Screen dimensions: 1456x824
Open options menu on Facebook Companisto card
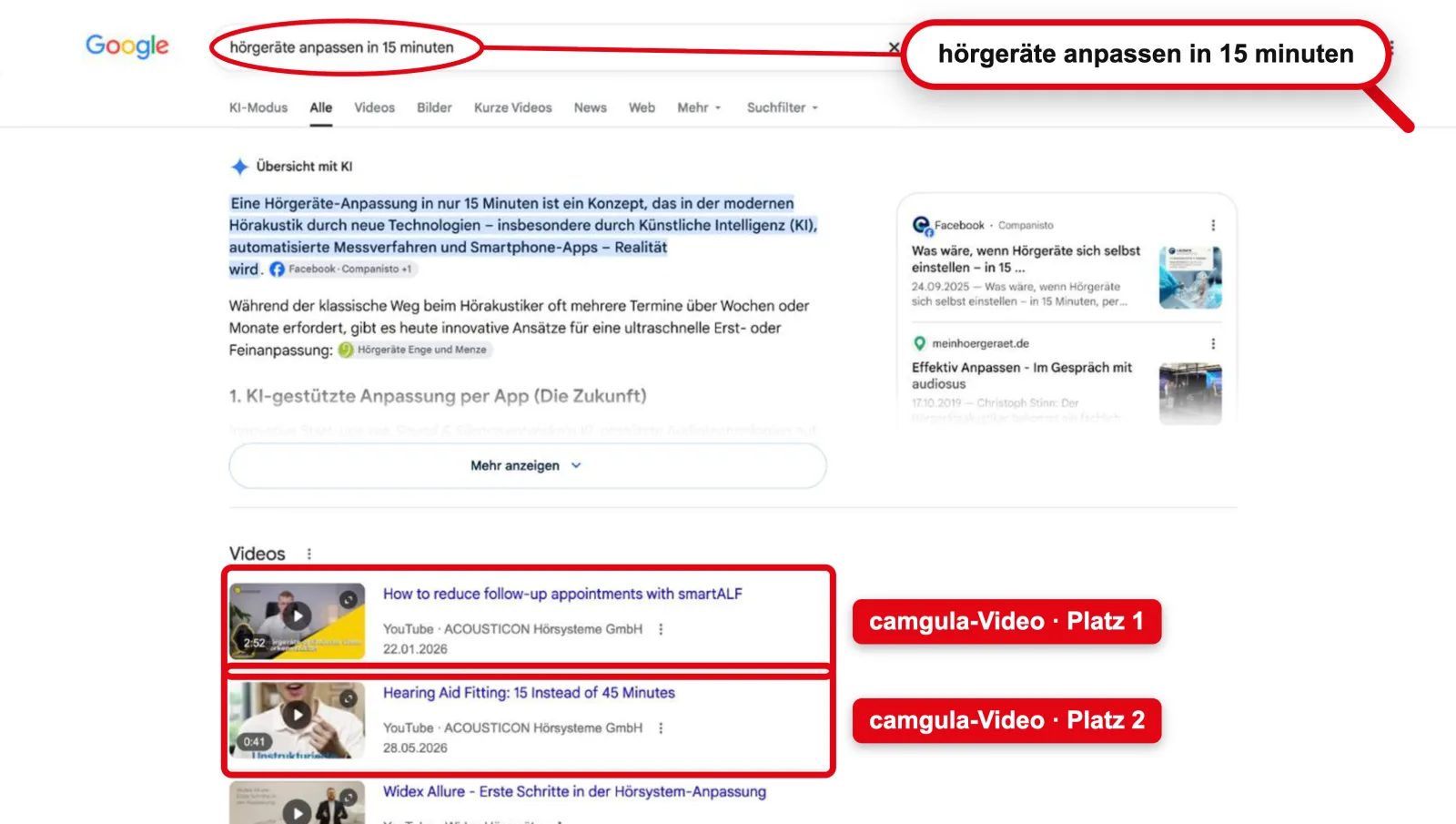coord(1213,225)
